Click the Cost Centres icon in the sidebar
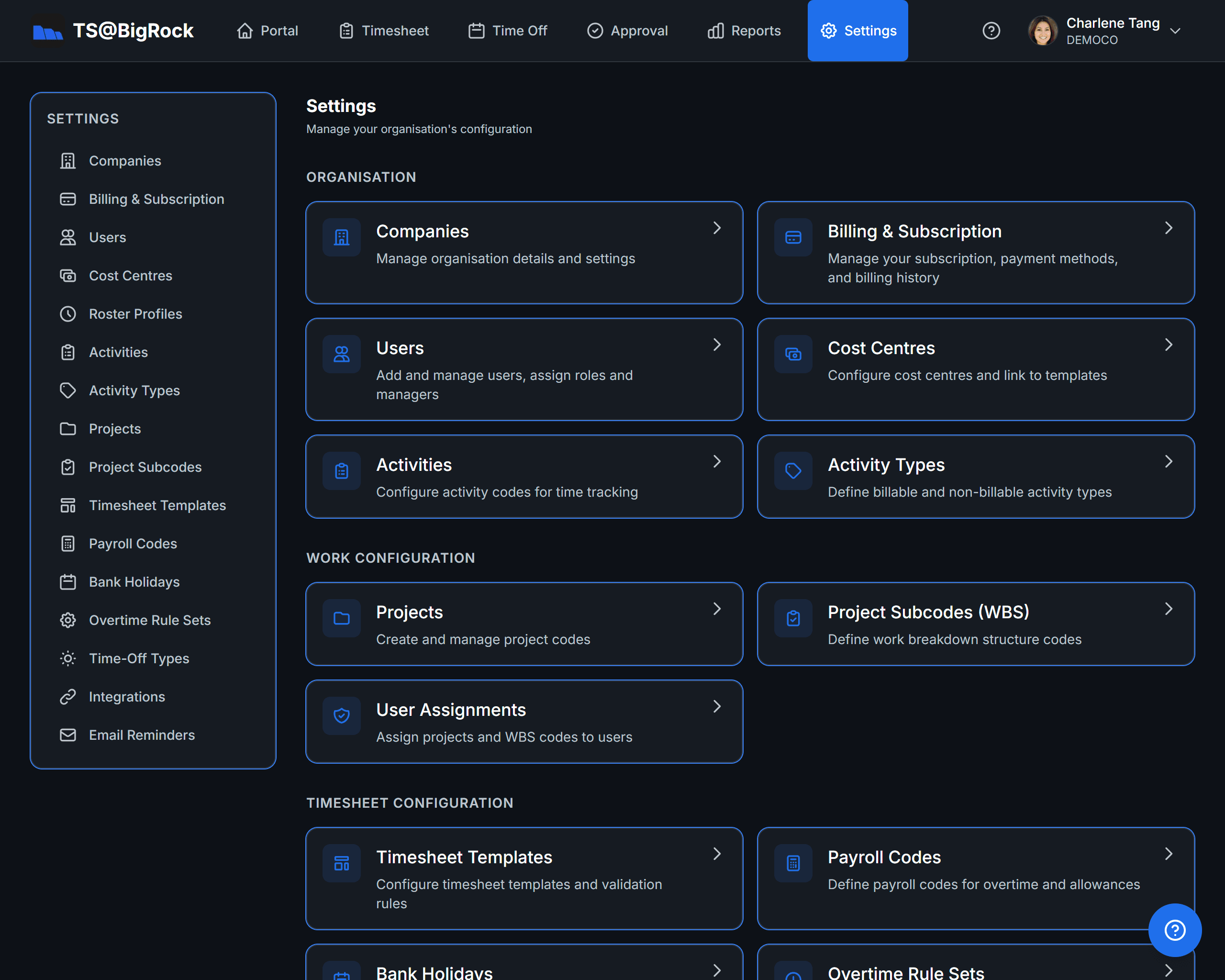Viewport: 1225px width, 980px height. pyautogui.click(x=68, y=276)
